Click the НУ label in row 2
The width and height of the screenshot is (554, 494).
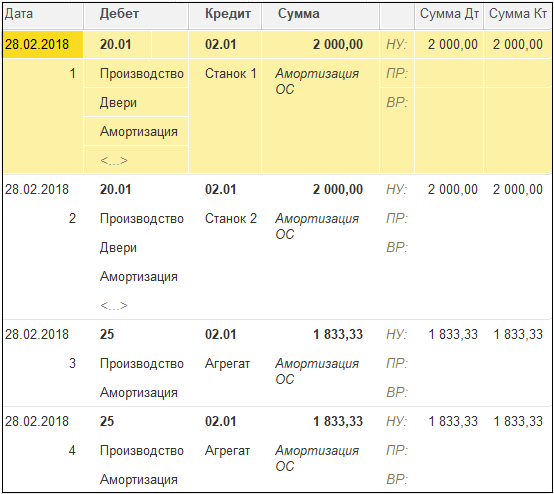(x=396, y=189)
